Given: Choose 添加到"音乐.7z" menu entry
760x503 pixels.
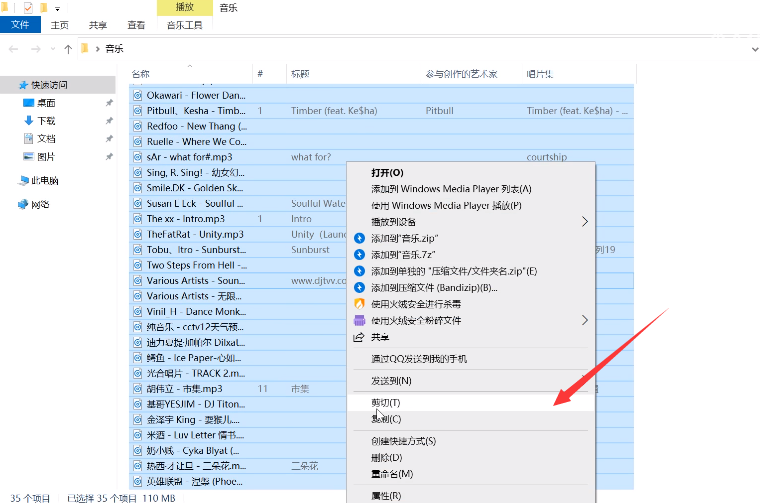Looking at the screenshot, I should click(471, 255).
